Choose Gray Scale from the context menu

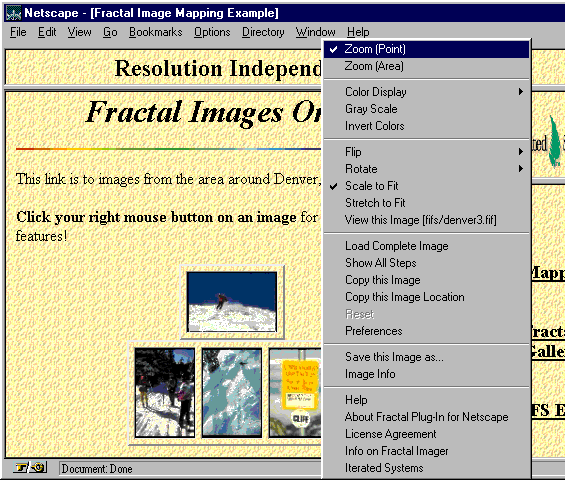[427, 109]
